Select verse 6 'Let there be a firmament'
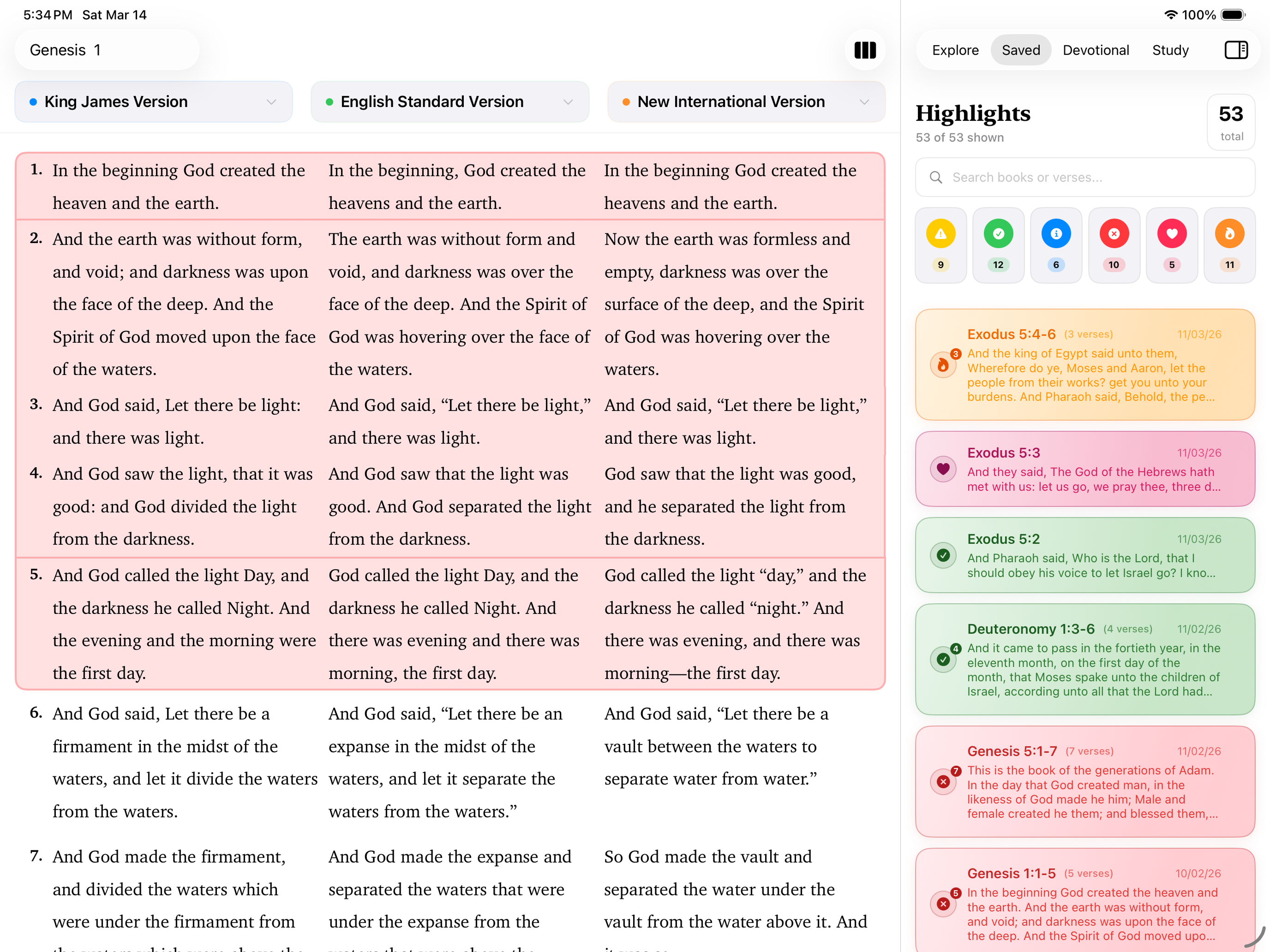Viewport: 1270px width, 952px height. [x=450, y=762]
